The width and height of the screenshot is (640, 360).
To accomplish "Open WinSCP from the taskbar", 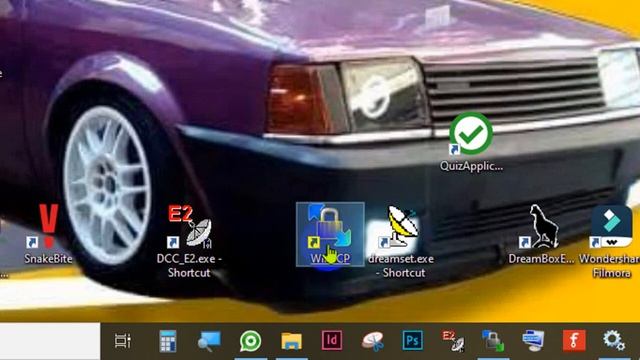I will pos(493,341).
